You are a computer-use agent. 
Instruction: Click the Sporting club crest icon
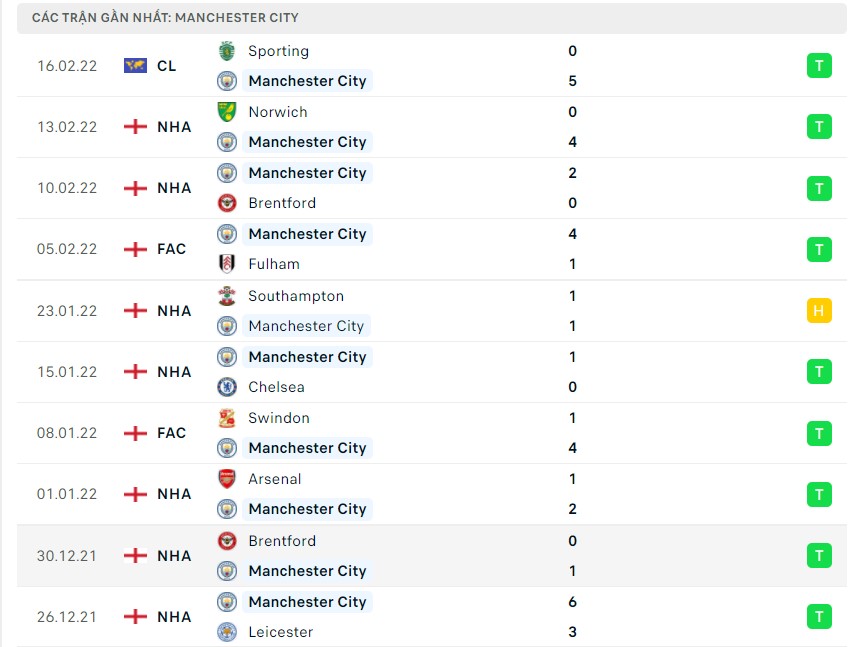(x=227, y=51)
